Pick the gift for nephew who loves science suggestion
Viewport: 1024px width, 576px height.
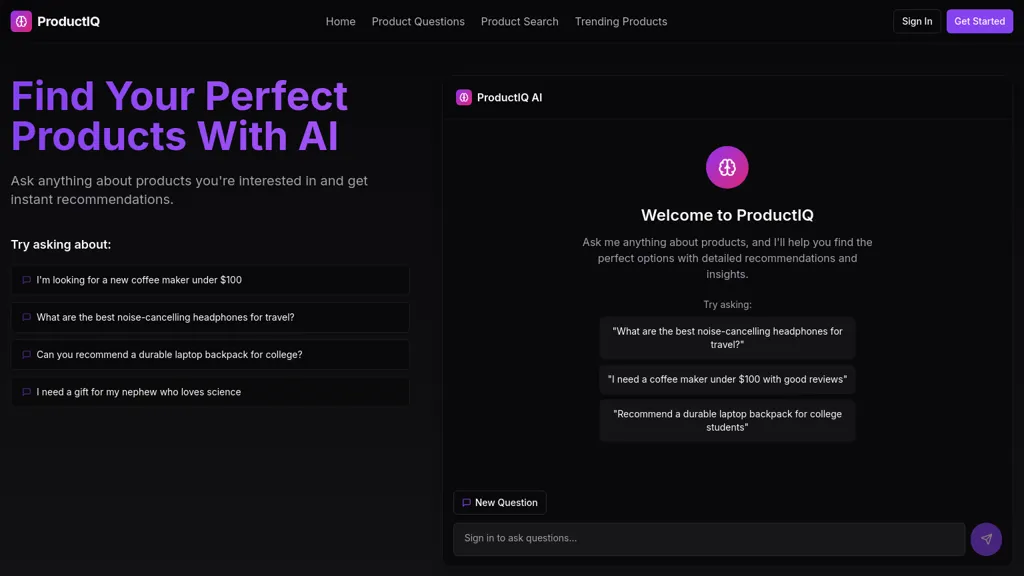click(210, 392)
